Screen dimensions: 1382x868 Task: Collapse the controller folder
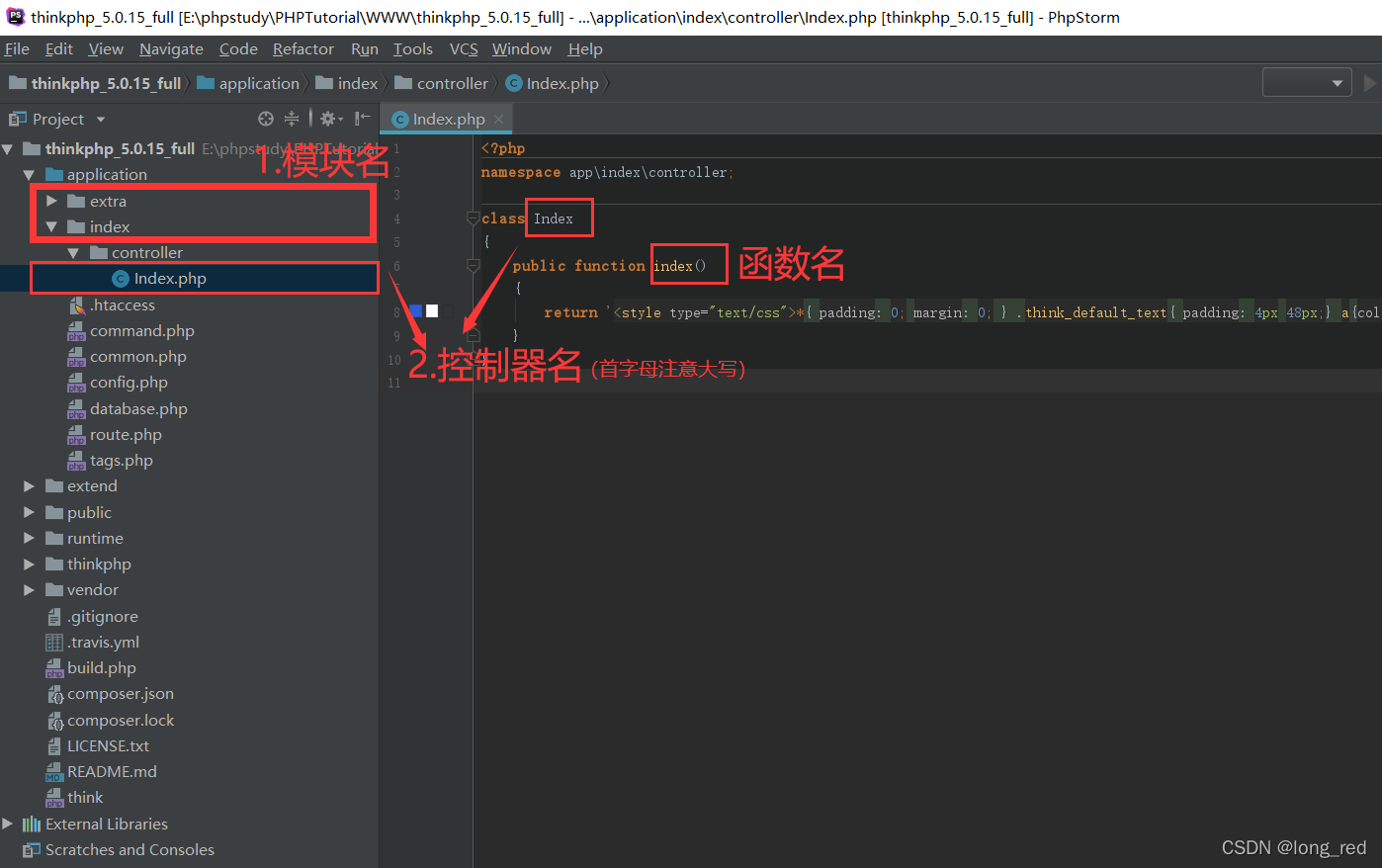coord(74,253)
